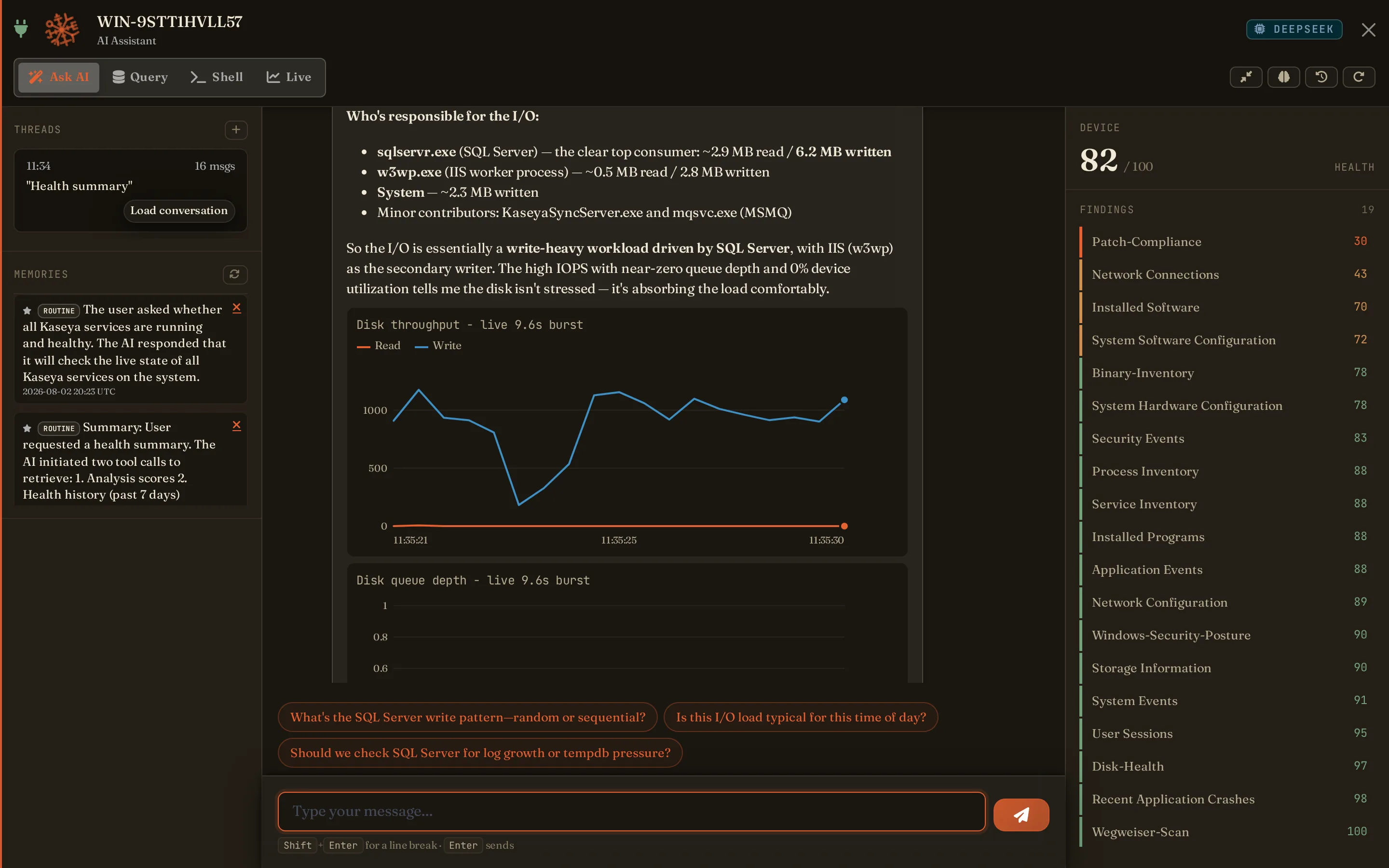Switch to the Query tab
The width and height of the screenshot is (1389, 868).
pyautogui.click(x=140, y=77)
